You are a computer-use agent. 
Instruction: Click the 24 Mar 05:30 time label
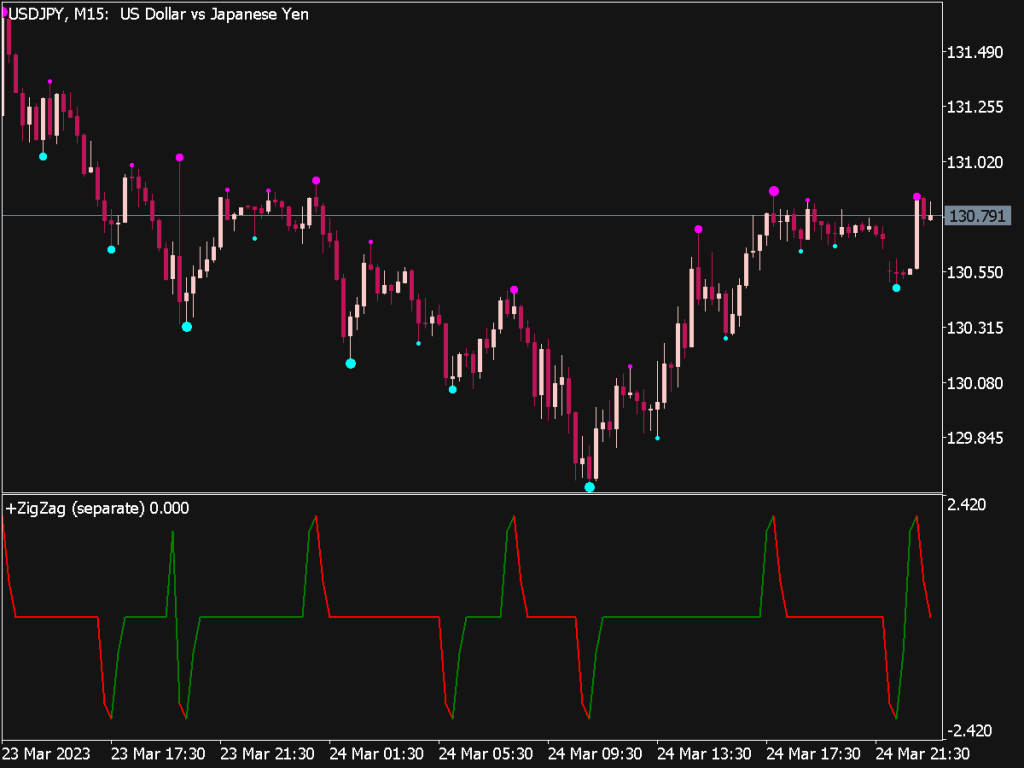pyautogui.click(x=486, y=754)
